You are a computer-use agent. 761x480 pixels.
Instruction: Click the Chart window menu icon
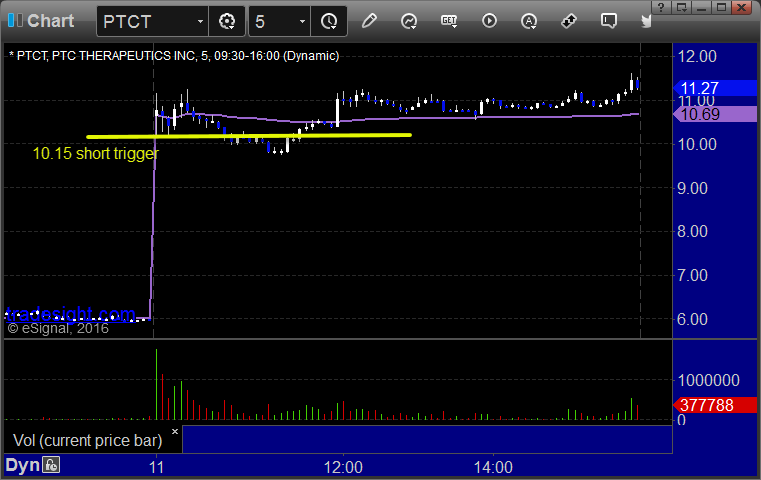[x=15, y=21]
